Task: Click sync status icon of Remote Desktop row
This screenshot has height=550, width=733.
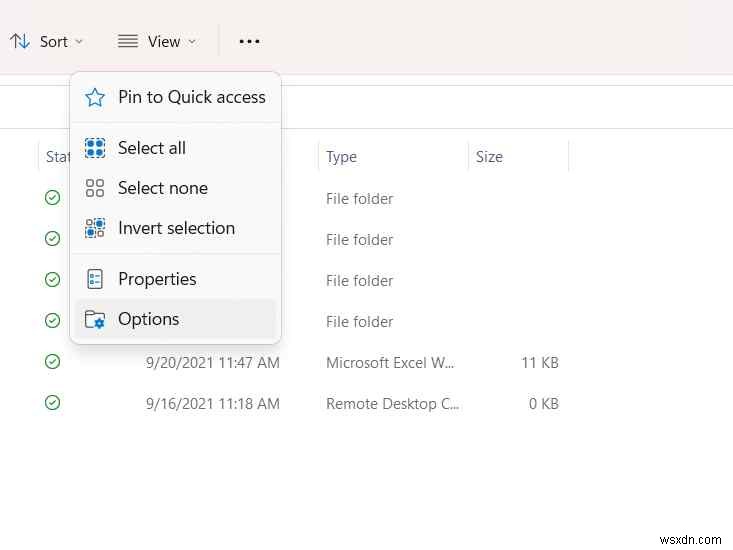Action: (x=52, y=402)
